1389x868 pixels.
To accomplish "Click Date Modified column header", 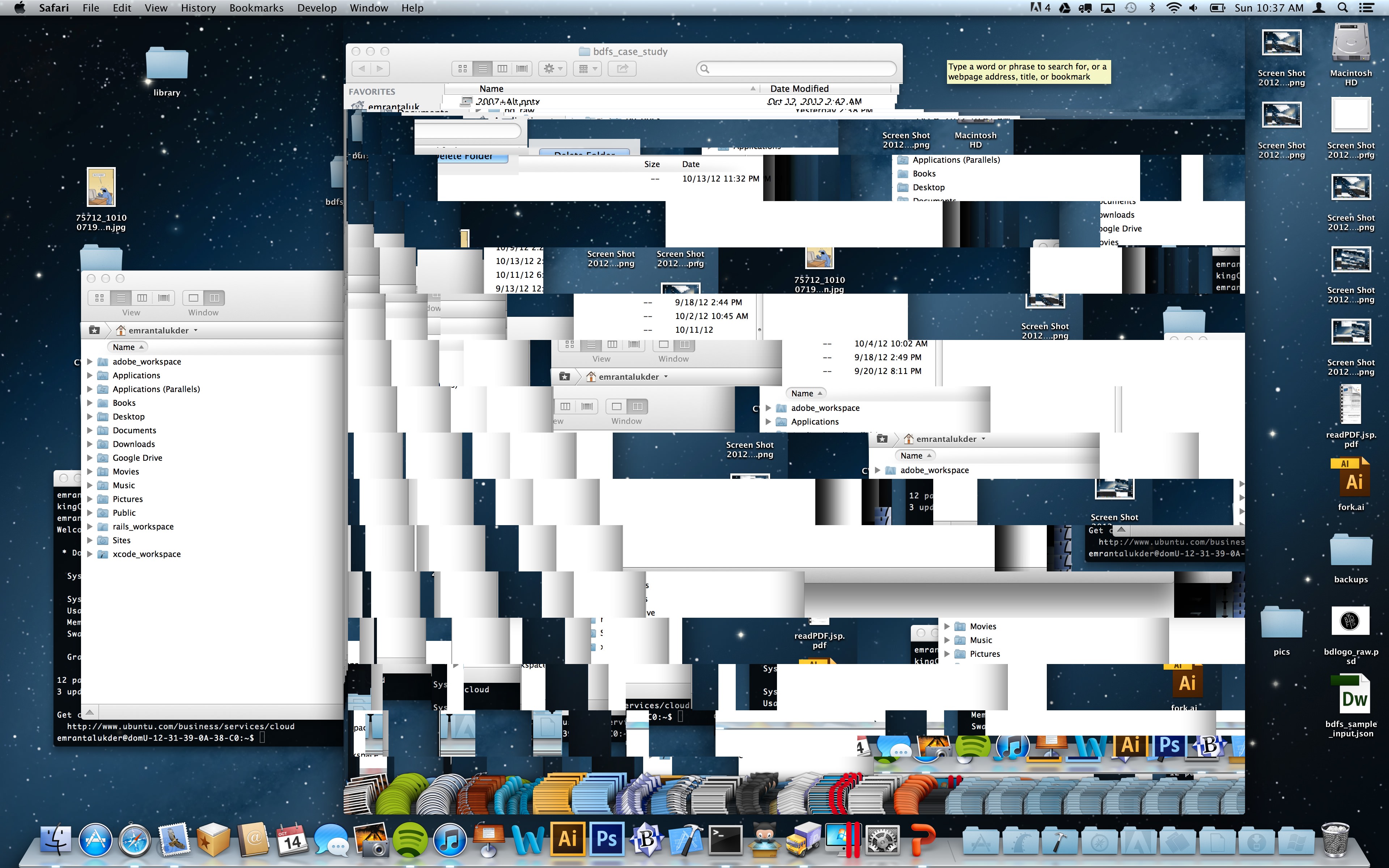I will point(799,88).
